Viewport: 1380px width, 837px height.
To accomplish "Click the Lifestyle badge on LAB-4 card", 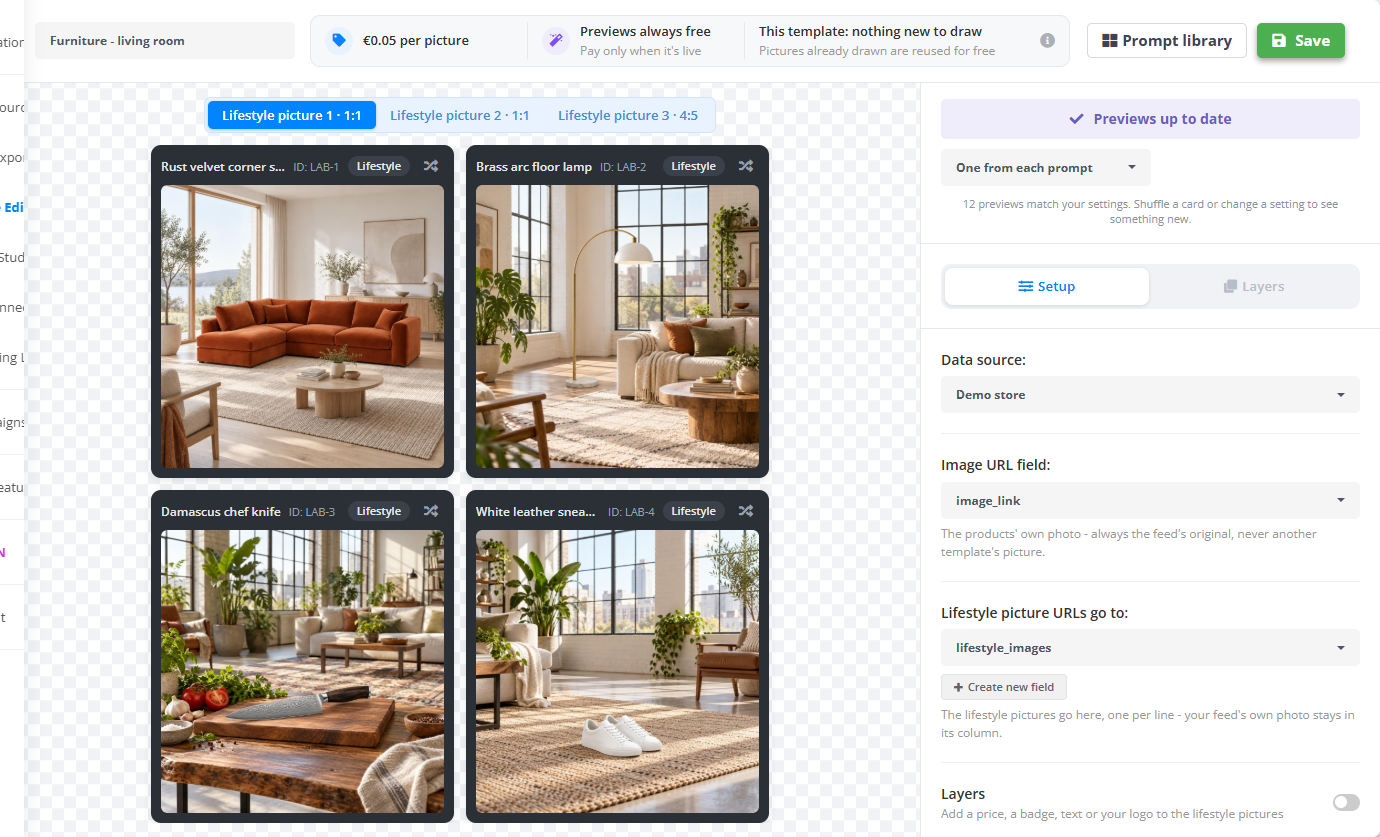I will pyautogui.click(x=694, y=511).
